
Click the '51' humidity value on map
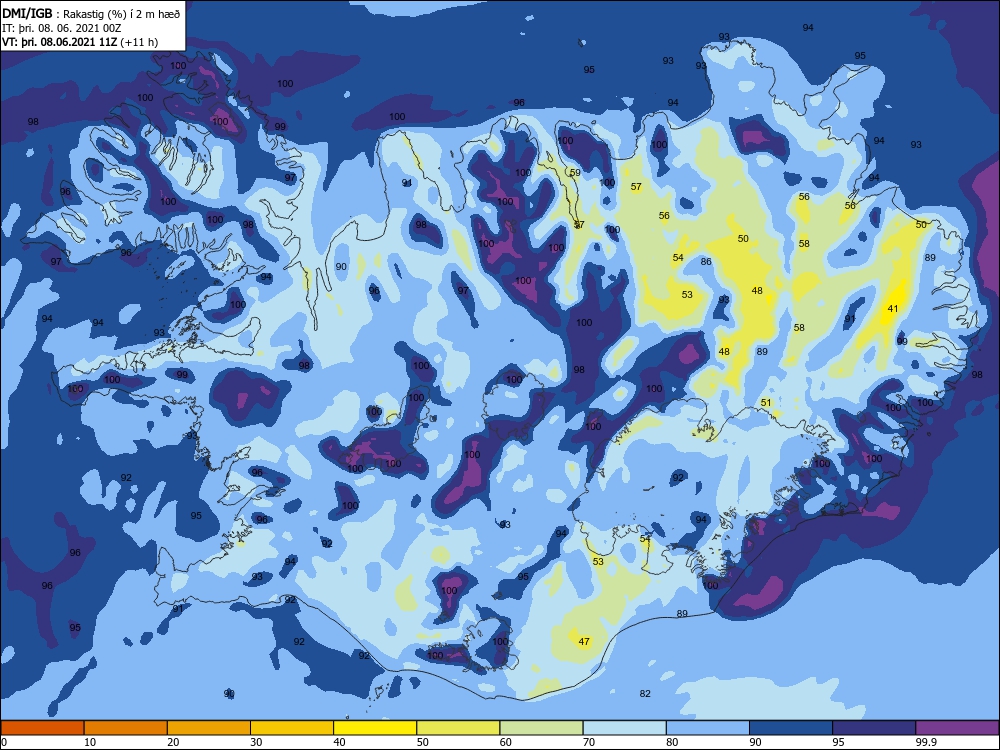tap(766, 402)
